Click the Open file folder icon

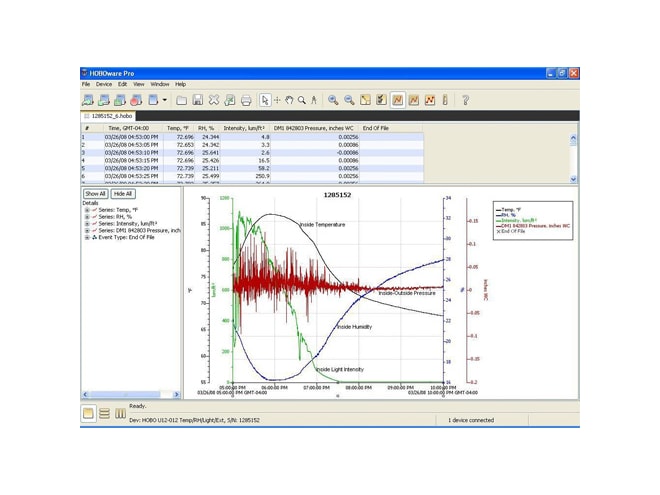click(x=181, y=100)
